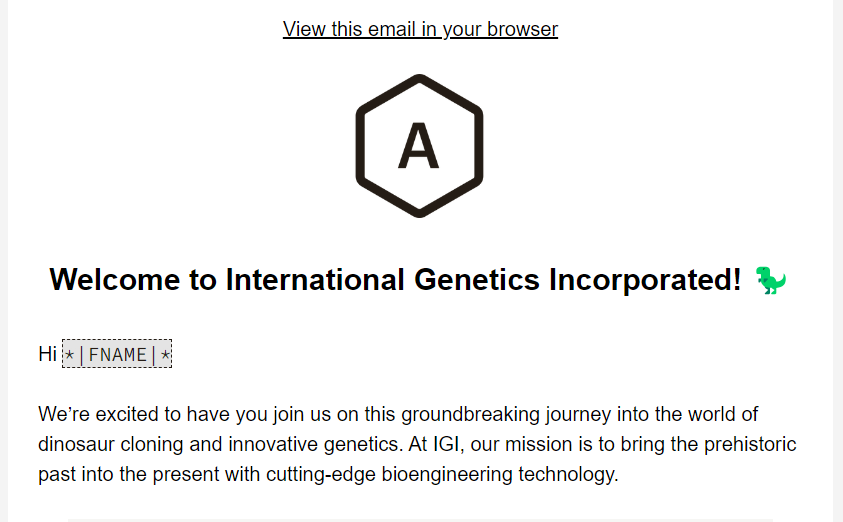Click the word 'Genetics' in the heading
Image resolution: width=843 pixels, height=522 pixels.
click(x=476, y=280)
